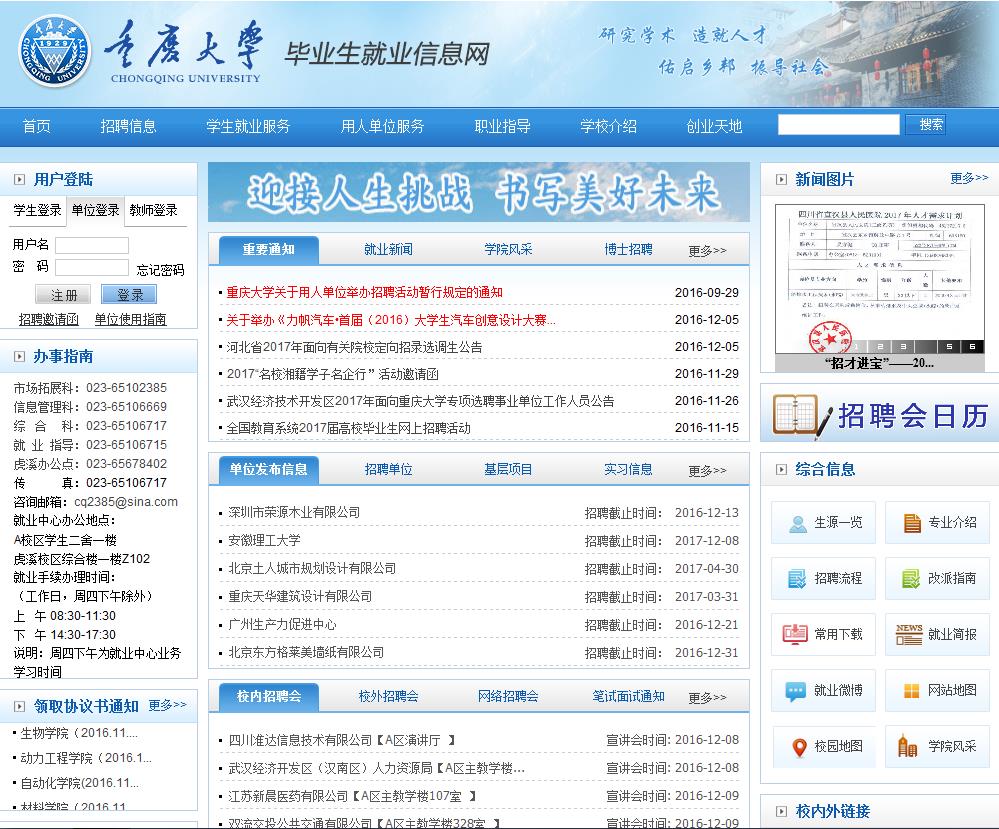This screenshot has height=829, width=999.
Task: Select the 笔试面试通知 tab
Action: tap(628, 696)
